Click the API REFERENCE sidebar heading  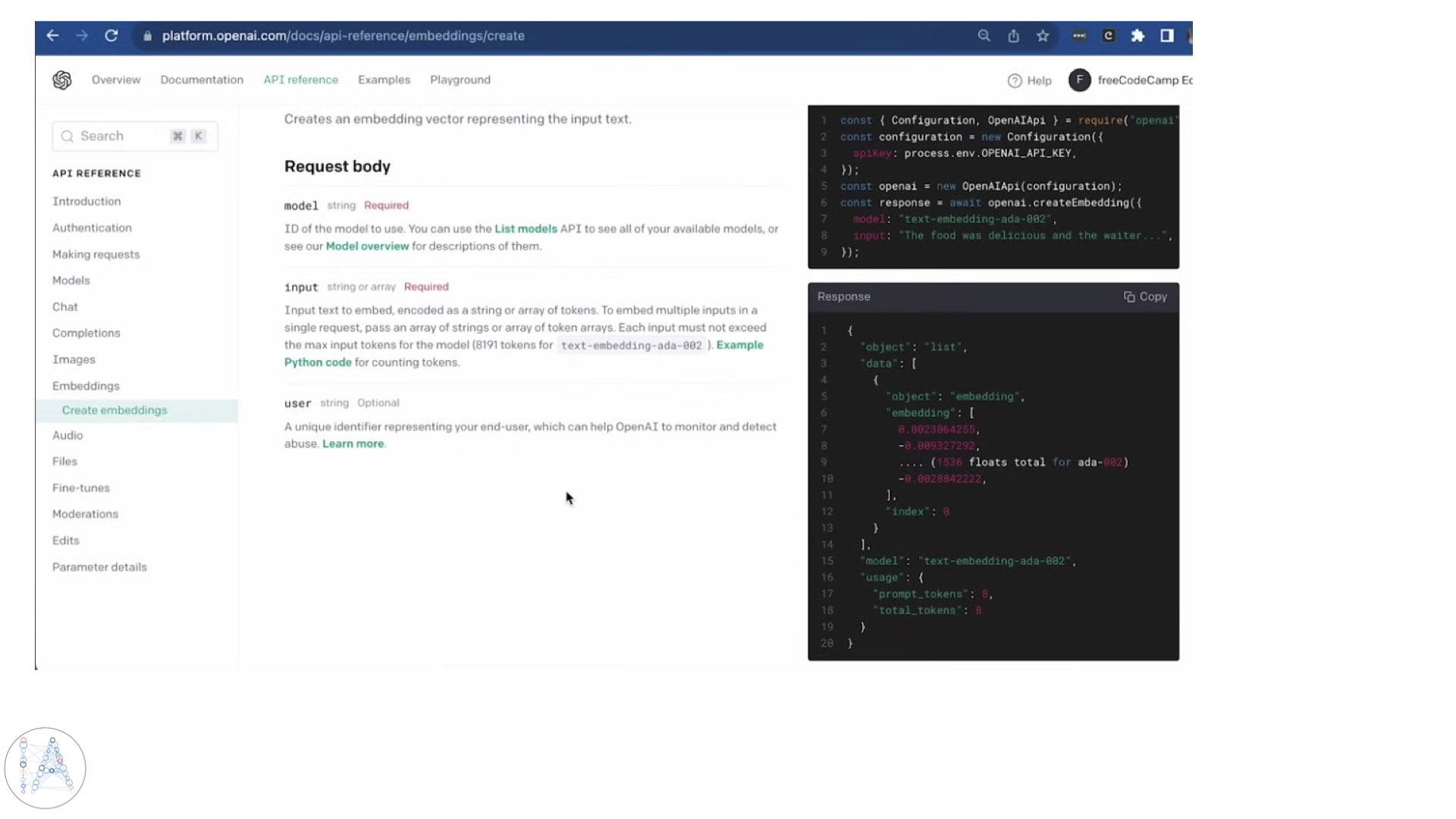click(96, 173)
